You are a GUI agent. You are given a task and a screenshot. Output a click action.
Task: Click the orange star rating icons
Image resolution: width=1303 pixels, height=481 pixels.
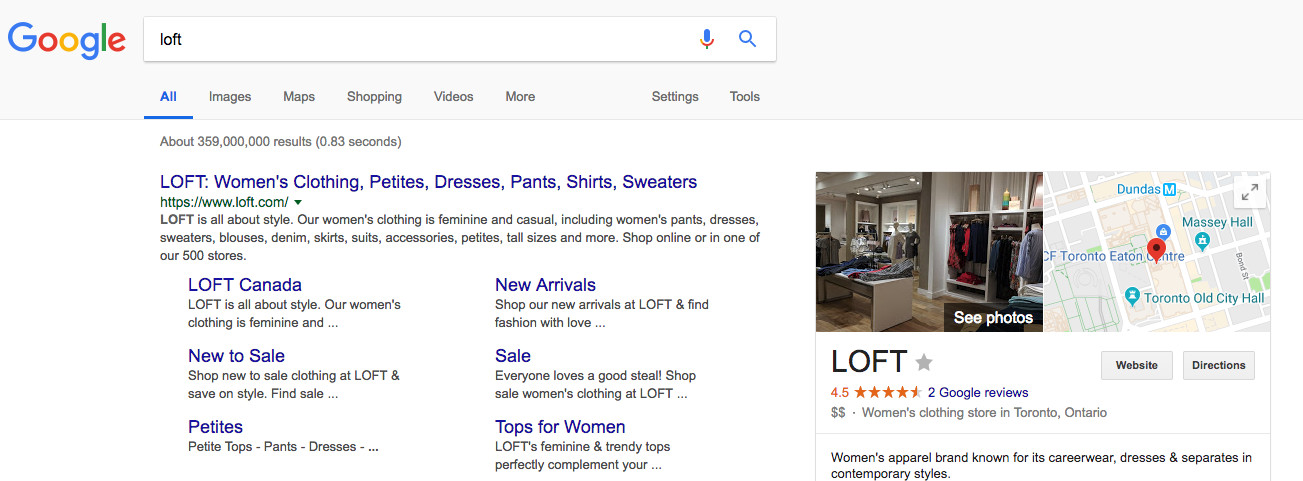[x=888, y=392]
